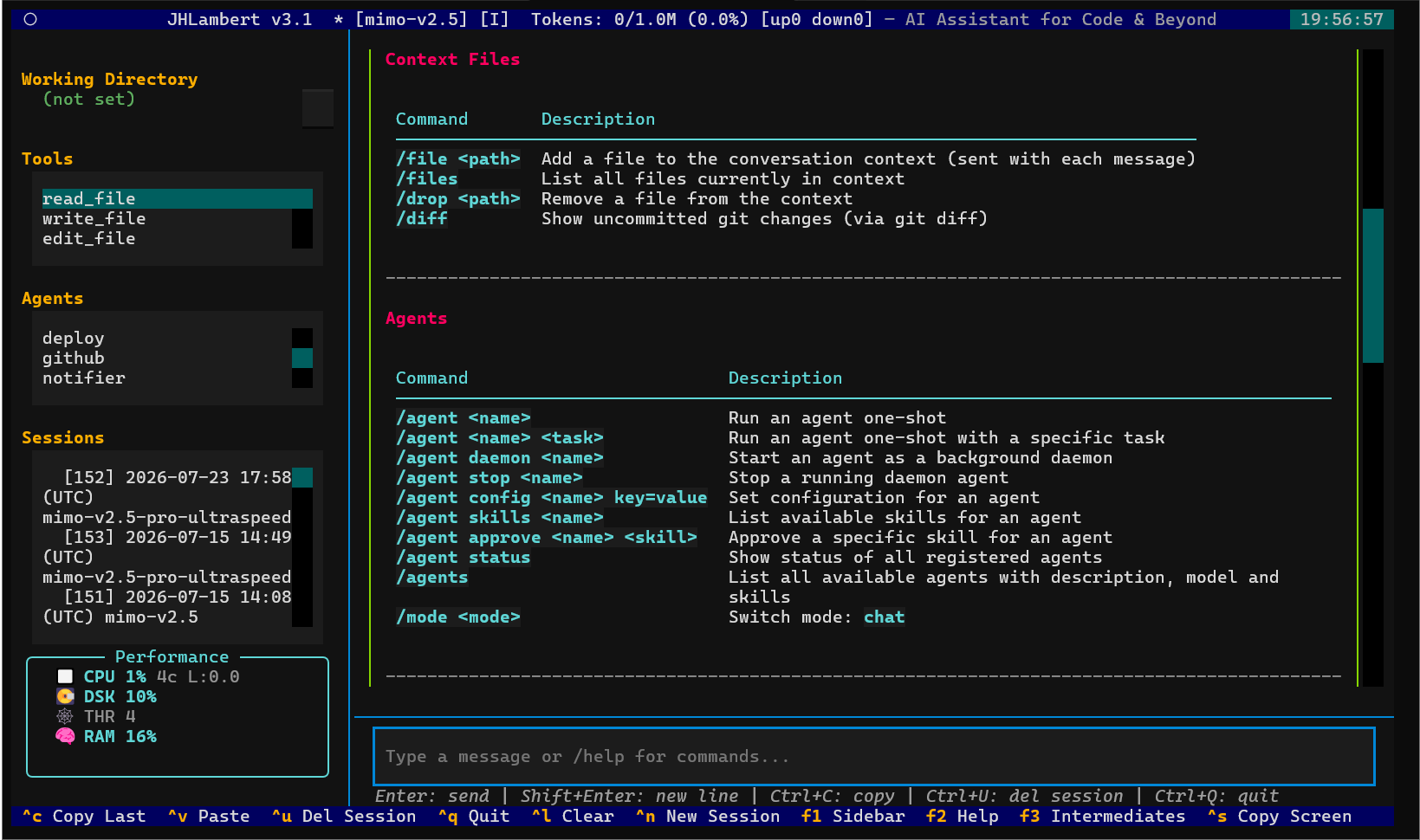Click ^l Clear in footer
This screenshot has width=1420, height=840.
point(573,816)
